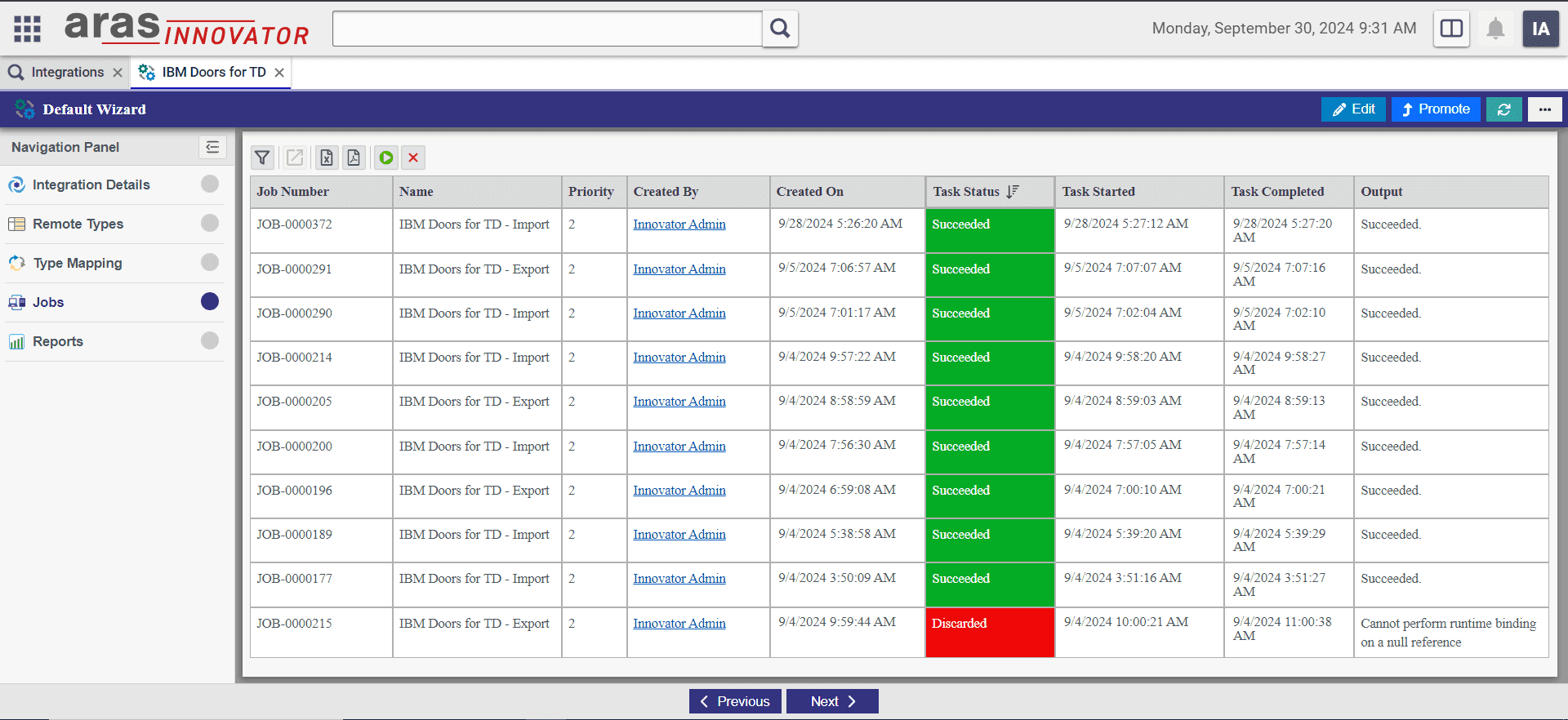Select the IBM Doors for TD tab
Viewport: 1568px width, 720px height.
(x=212, y=73)
